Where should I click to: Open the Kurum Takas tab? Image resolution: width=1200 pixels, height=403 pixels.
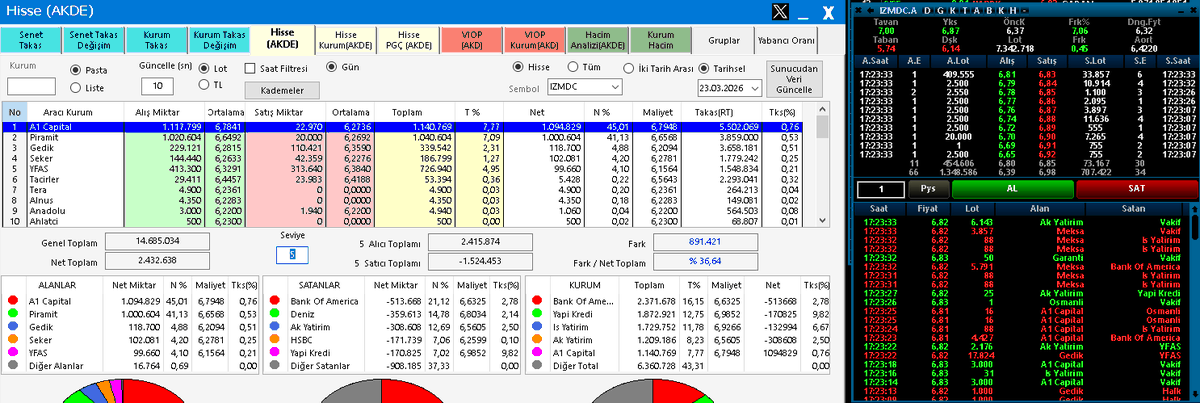click(x=156, y=39)
